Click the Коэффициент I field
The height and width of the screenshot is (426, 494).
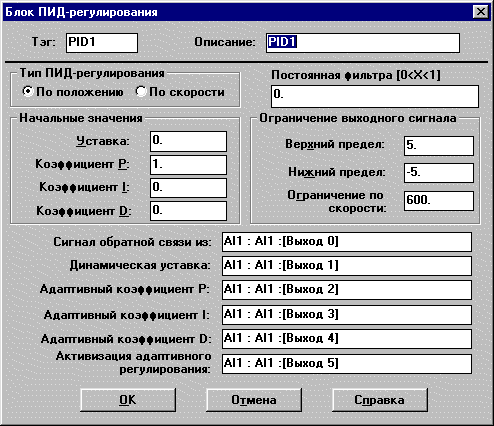coord(188,188)
